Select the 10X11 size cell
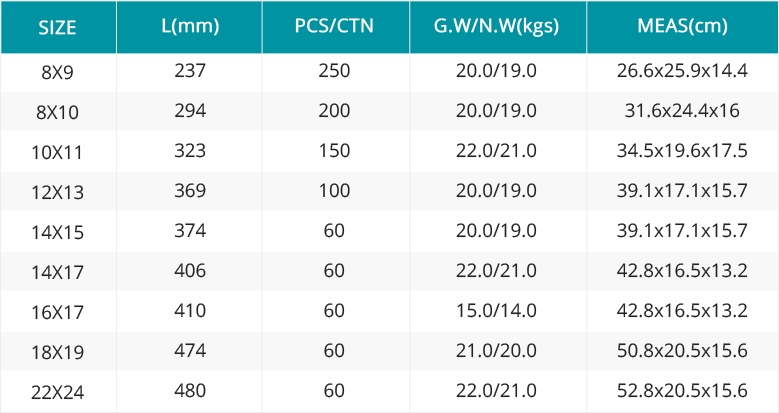Screen dimensions: 779x413 point(58,153)
